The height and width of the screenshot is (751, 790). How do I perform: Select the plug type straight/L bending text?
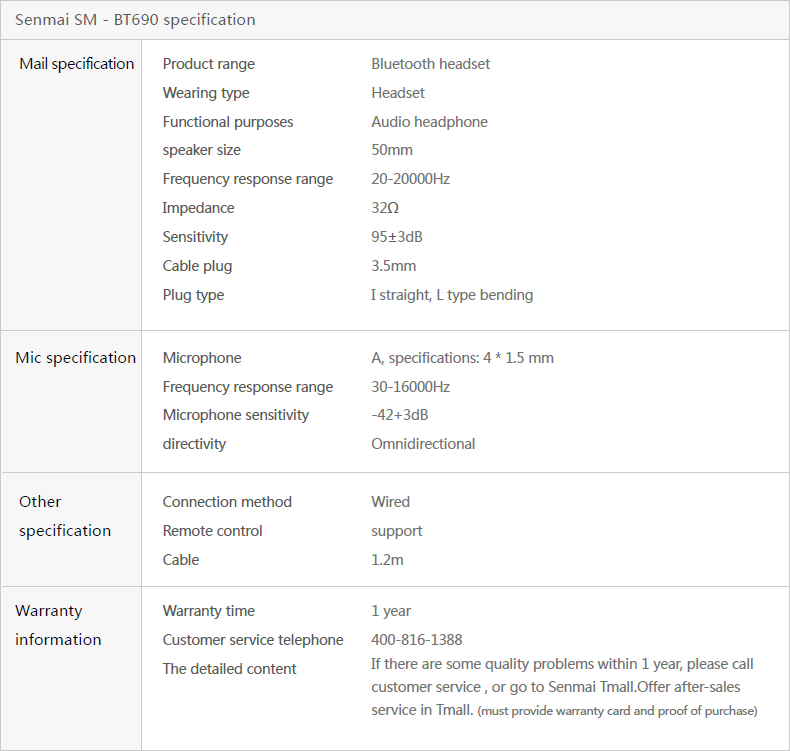tap(452, 295)
